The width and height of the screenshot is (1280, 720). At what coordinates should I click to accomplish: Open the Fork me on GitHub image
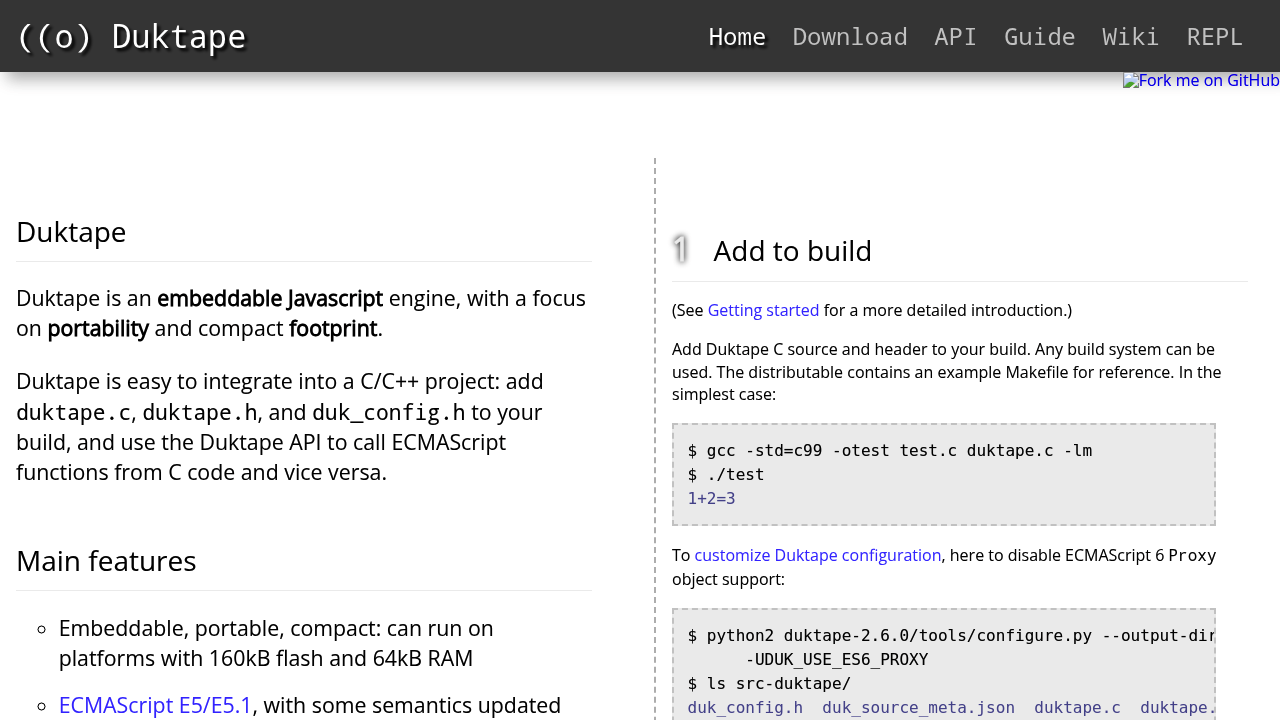coord(1200,81)
